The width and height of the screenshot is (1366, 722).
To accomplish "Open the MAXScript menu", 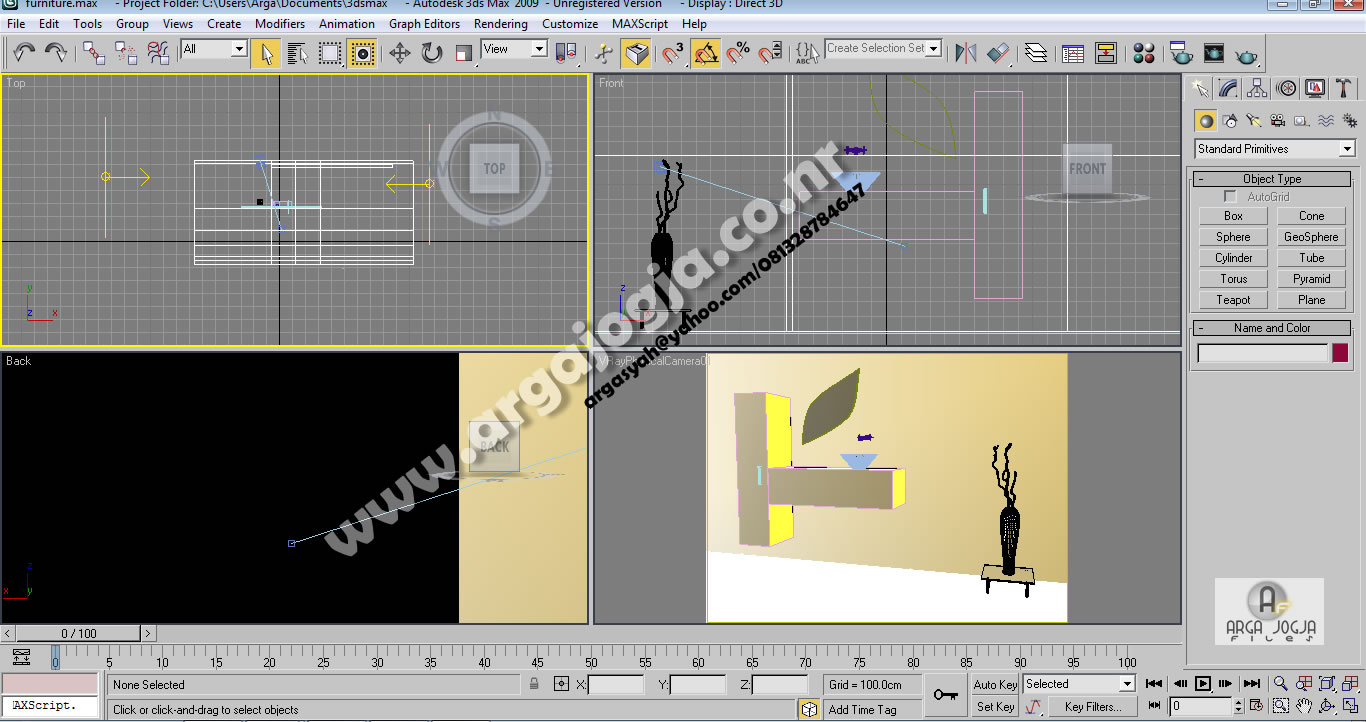I will (641, 23).
